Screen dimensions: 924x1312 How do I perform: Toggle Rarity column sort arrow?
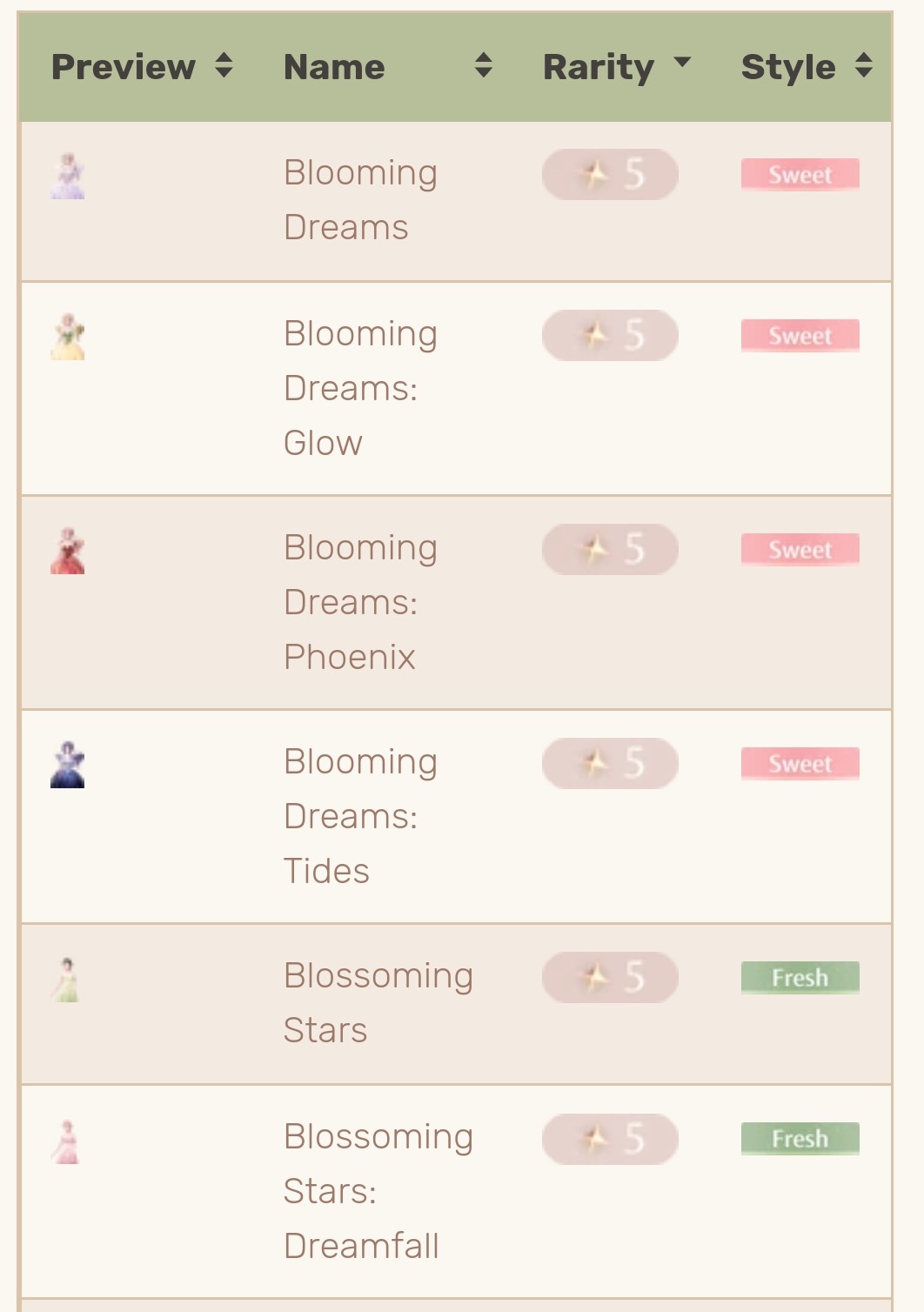pyautogui.click(x=682, y=62)
